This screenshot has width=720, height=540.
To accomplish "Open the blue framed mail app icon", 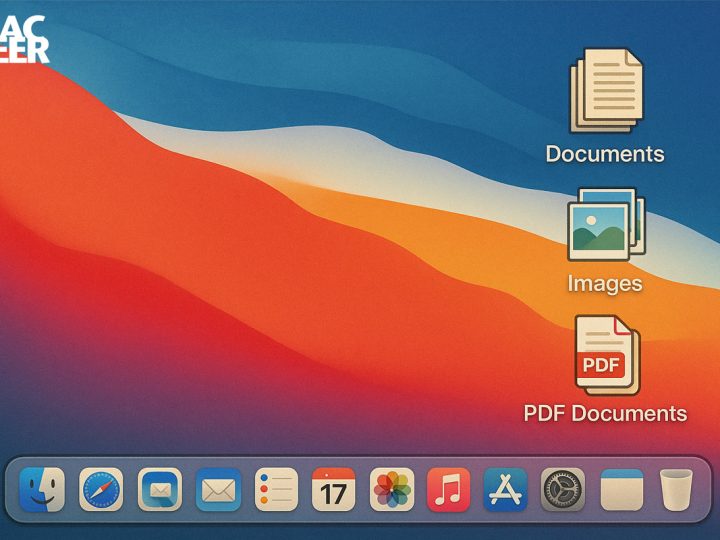I will tap(160, 489).
